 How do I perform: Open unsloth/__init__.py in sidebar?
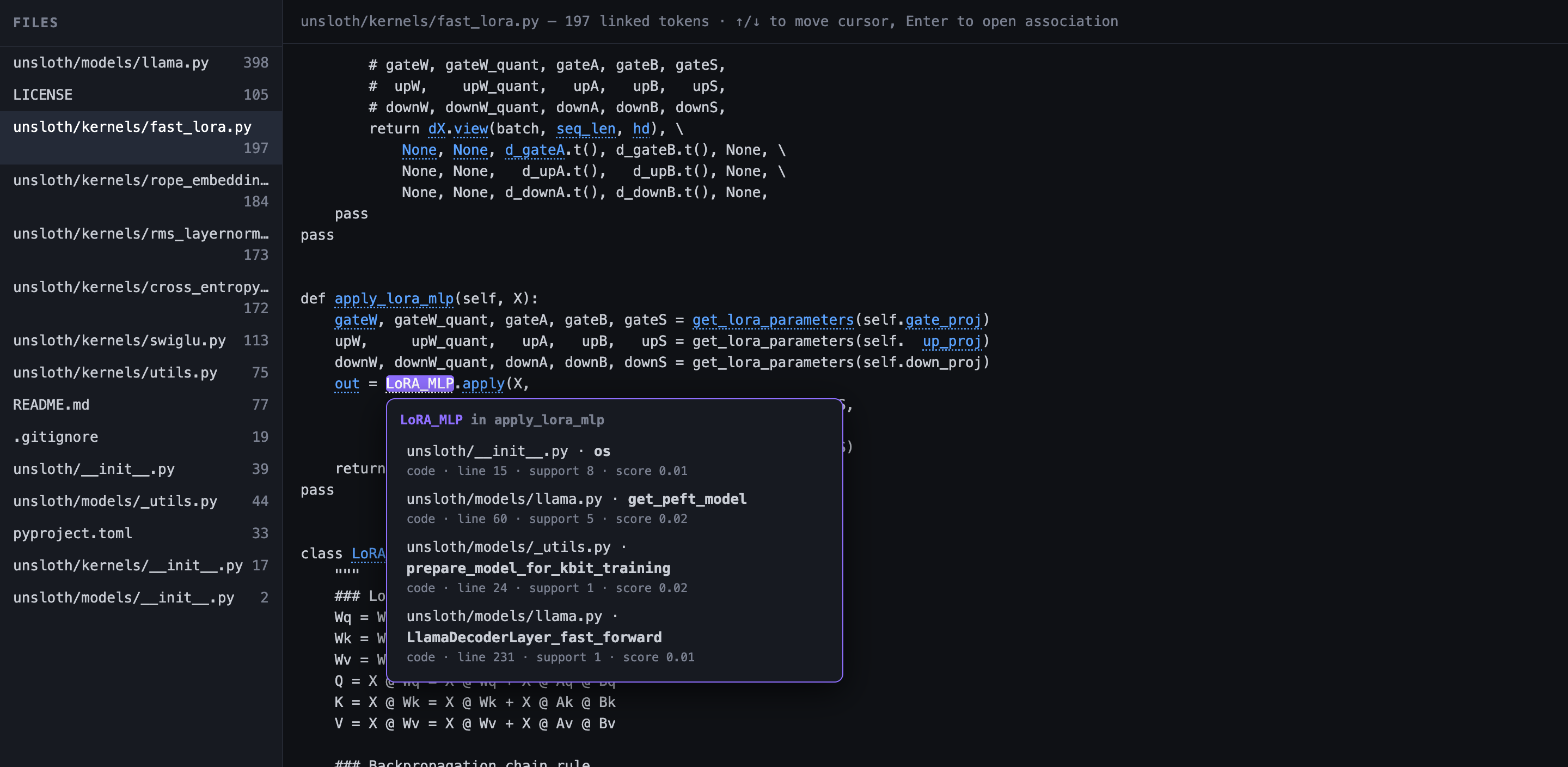pyautogui.click(x=140, y=469)
